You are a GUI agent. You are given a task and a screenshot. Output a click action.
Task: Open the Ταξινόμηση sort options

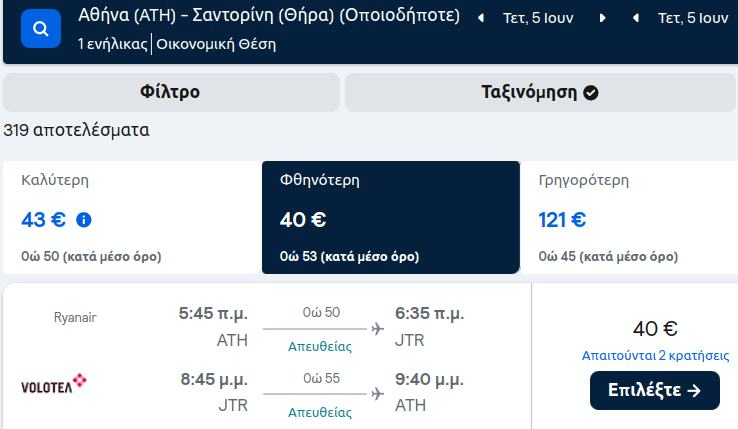tap(540, 92)
